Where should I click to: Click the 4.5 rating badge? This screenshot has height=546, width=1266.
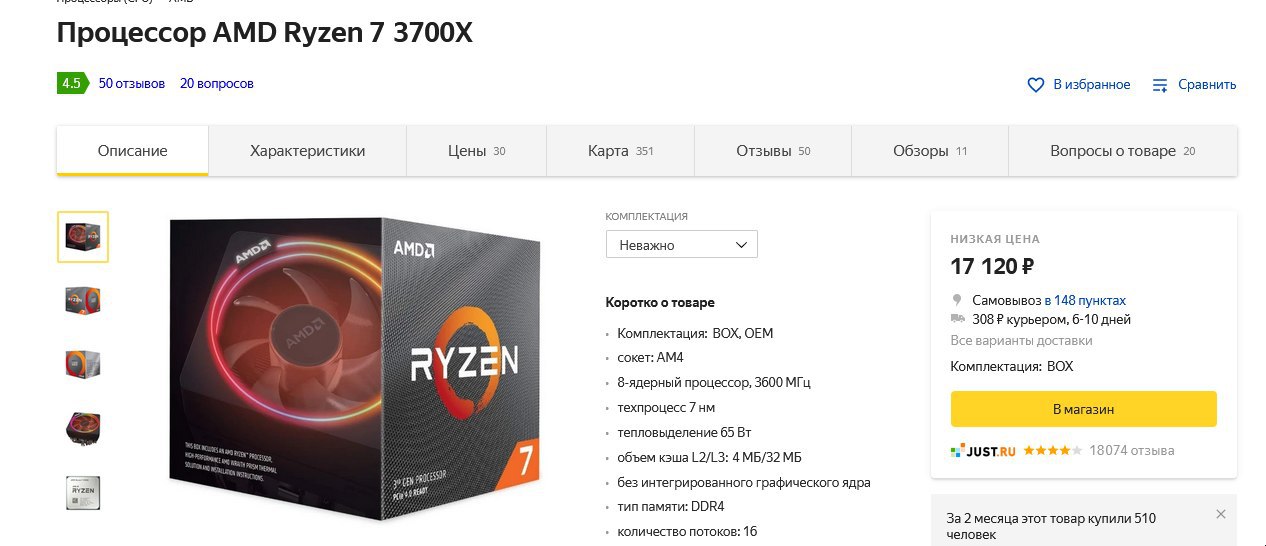[x=71, y=83]
